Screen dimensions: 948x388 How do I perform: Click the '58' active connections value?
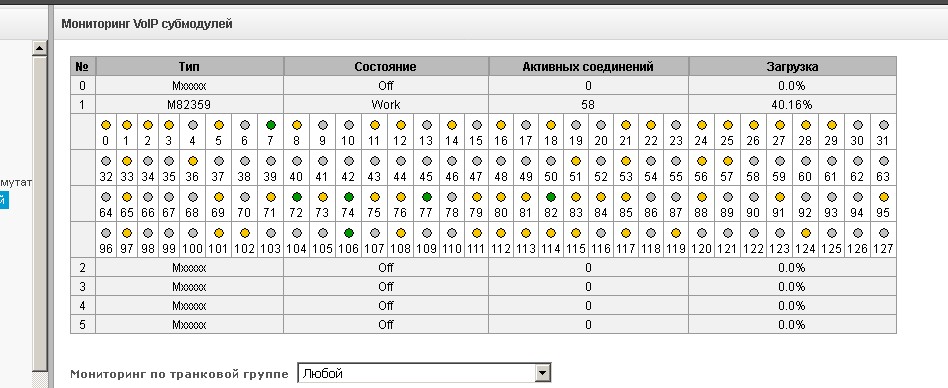click(588, 105)
